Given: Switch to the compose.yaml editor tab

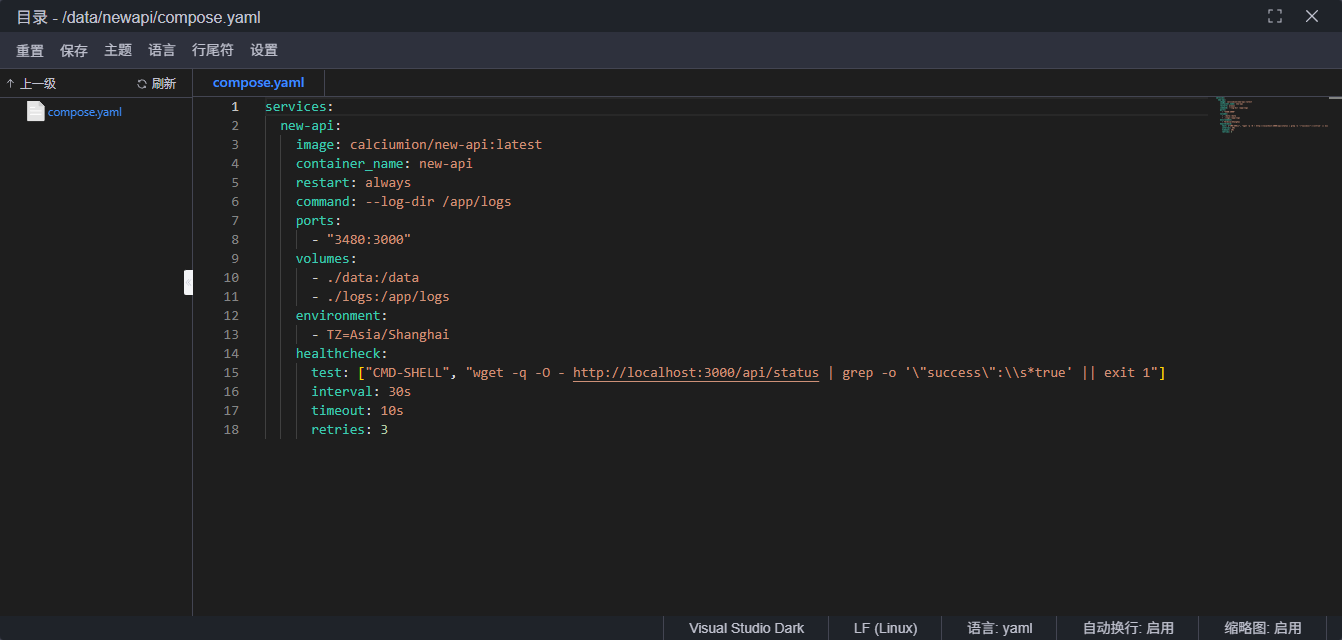Looking at the screenshot, I should point(258,83).
